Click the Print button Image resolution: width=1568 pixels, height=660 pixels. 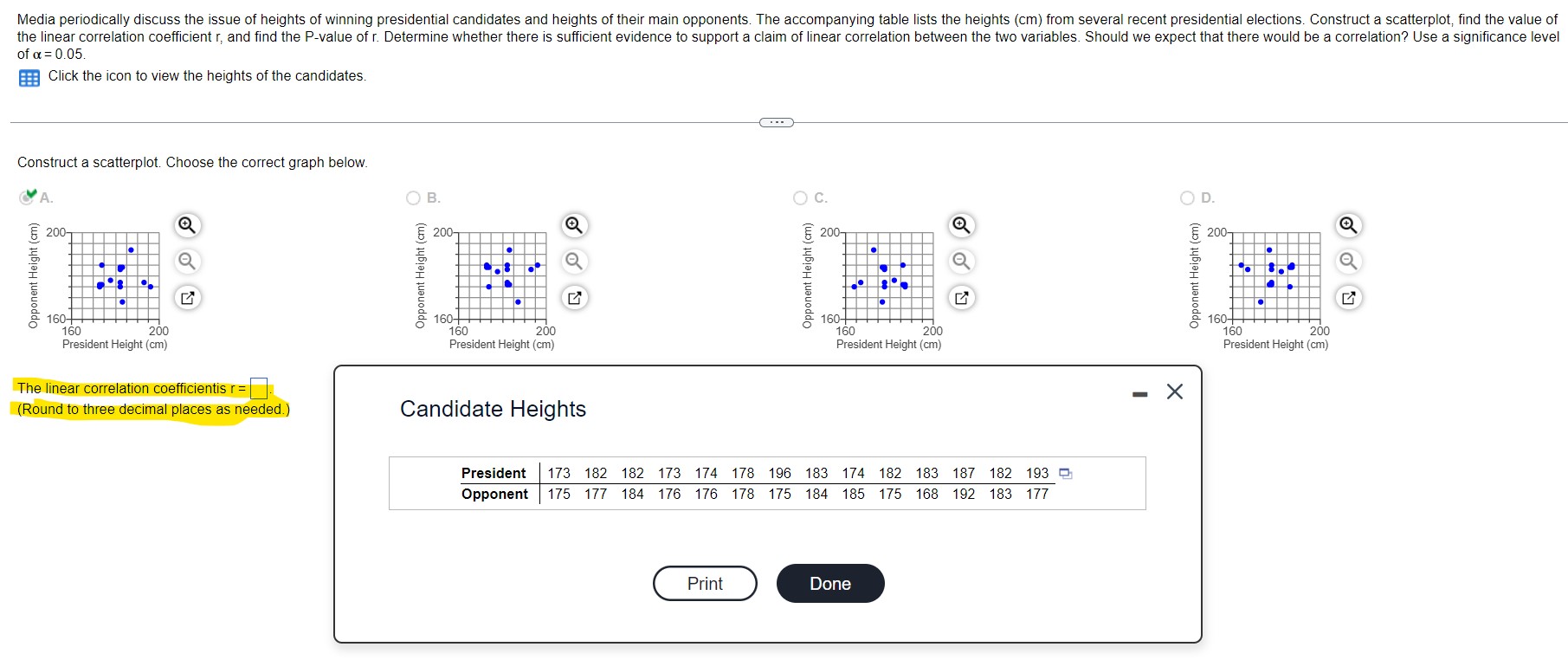[704, 583]
